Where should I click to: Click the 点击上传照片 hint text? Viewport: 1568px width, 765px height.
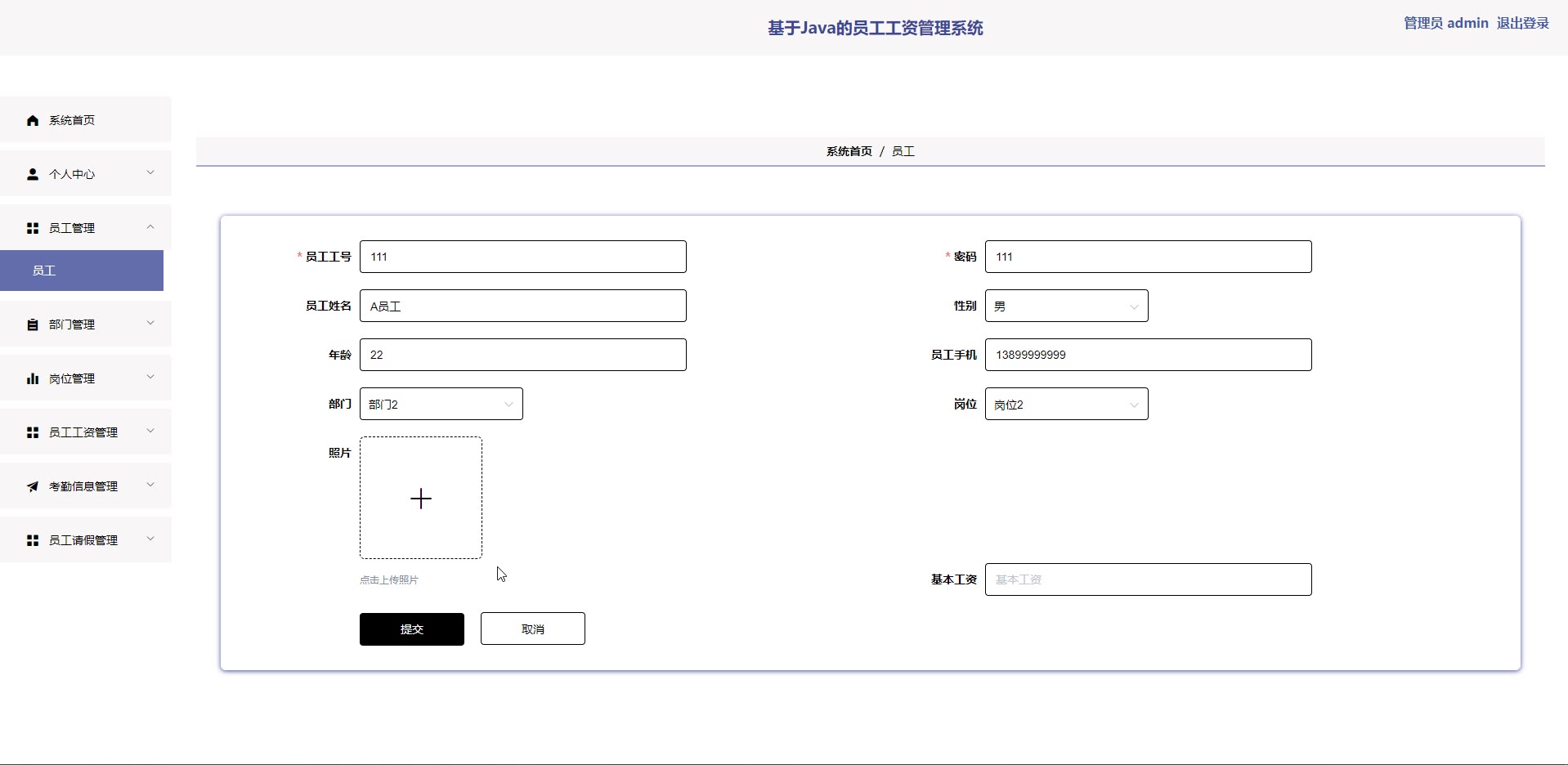[389, 580]
